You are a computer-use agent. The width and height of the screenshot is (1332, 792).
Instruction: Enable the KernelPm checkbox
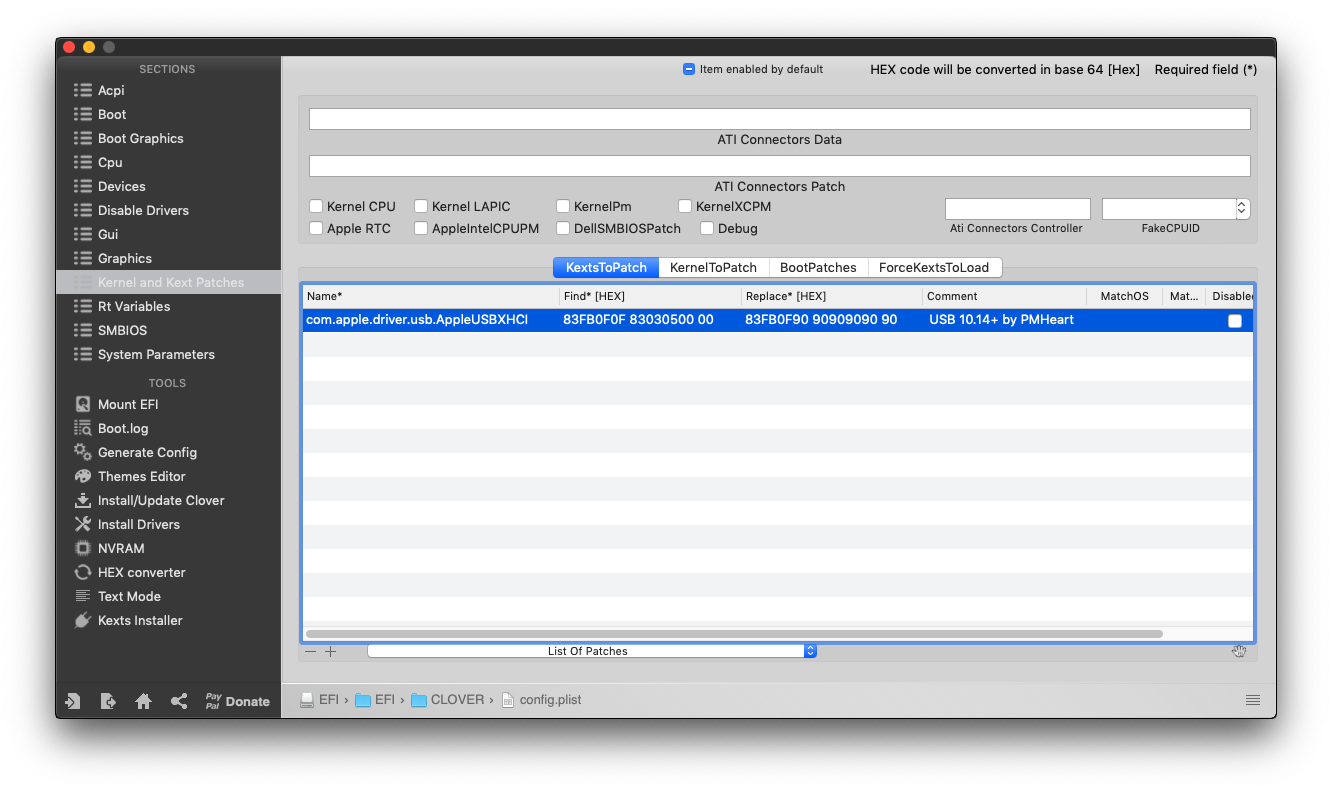click(x=563, y=206)
